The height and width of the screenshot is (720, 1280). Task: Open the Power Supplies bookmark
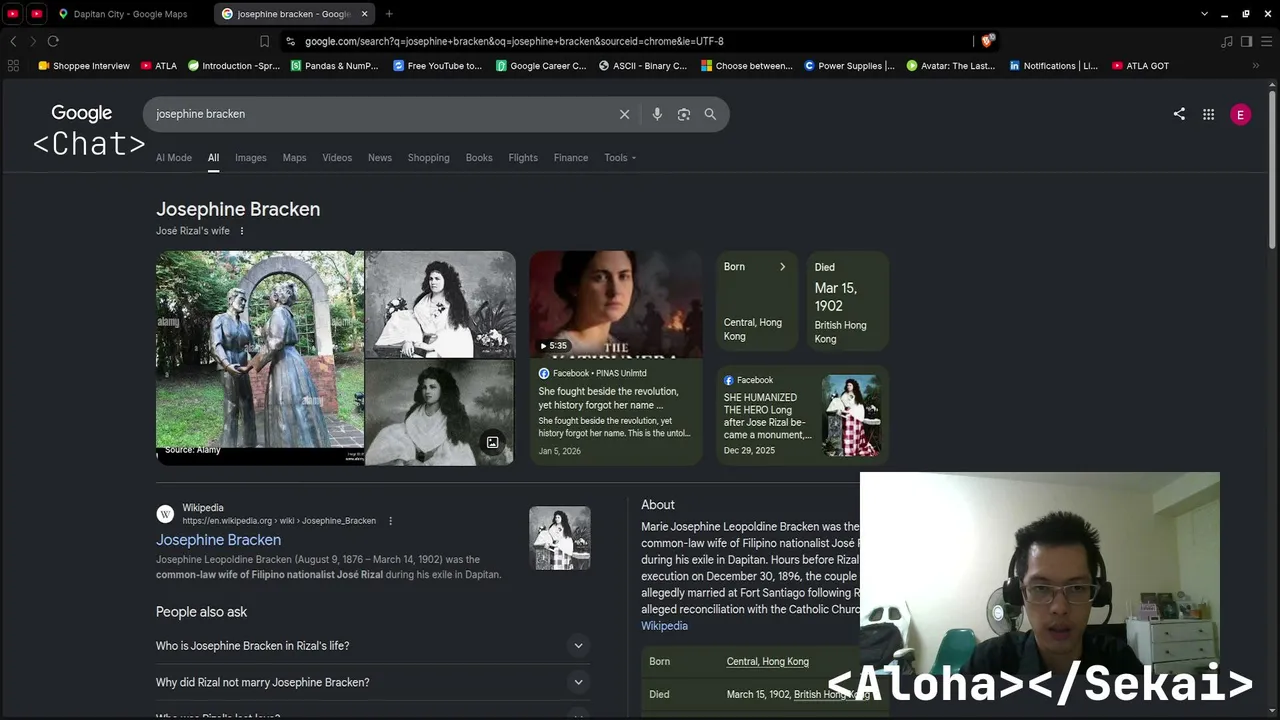[849, 66]
